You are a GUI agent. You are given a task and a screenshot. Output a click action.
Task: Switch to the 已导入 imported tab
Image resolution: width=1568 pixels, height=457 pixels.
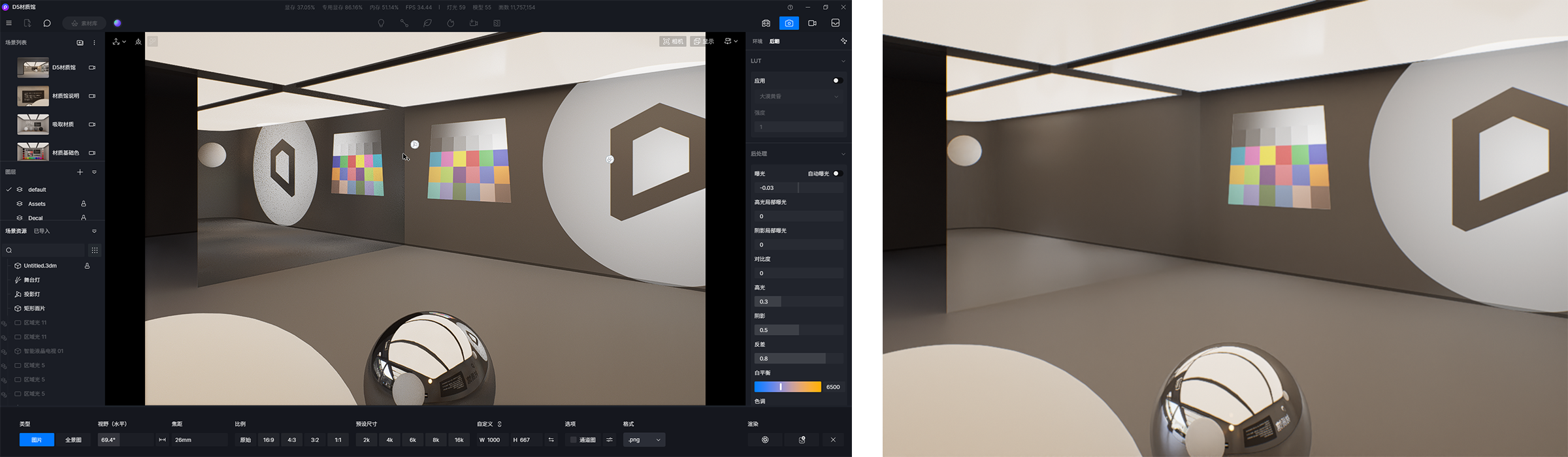point(42,231)
